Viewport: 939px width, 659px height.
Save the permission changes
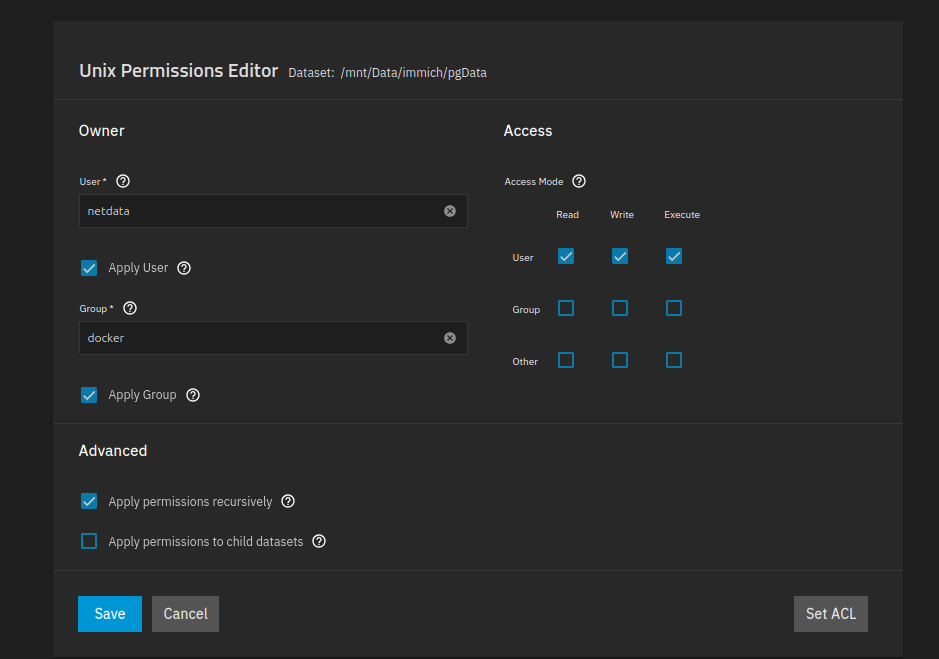click(110, 614)
